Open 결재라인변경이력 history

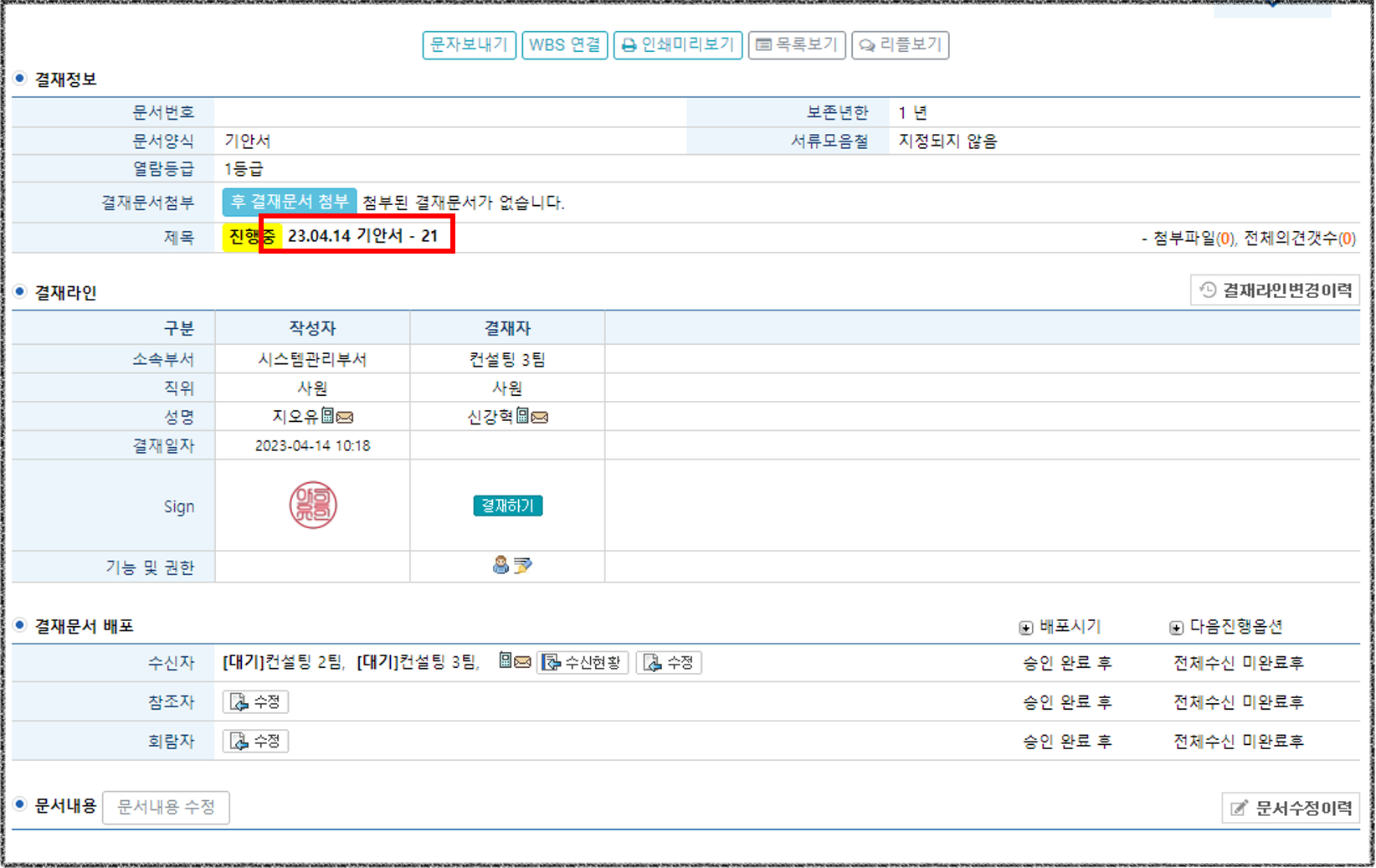click(1275, 290)
